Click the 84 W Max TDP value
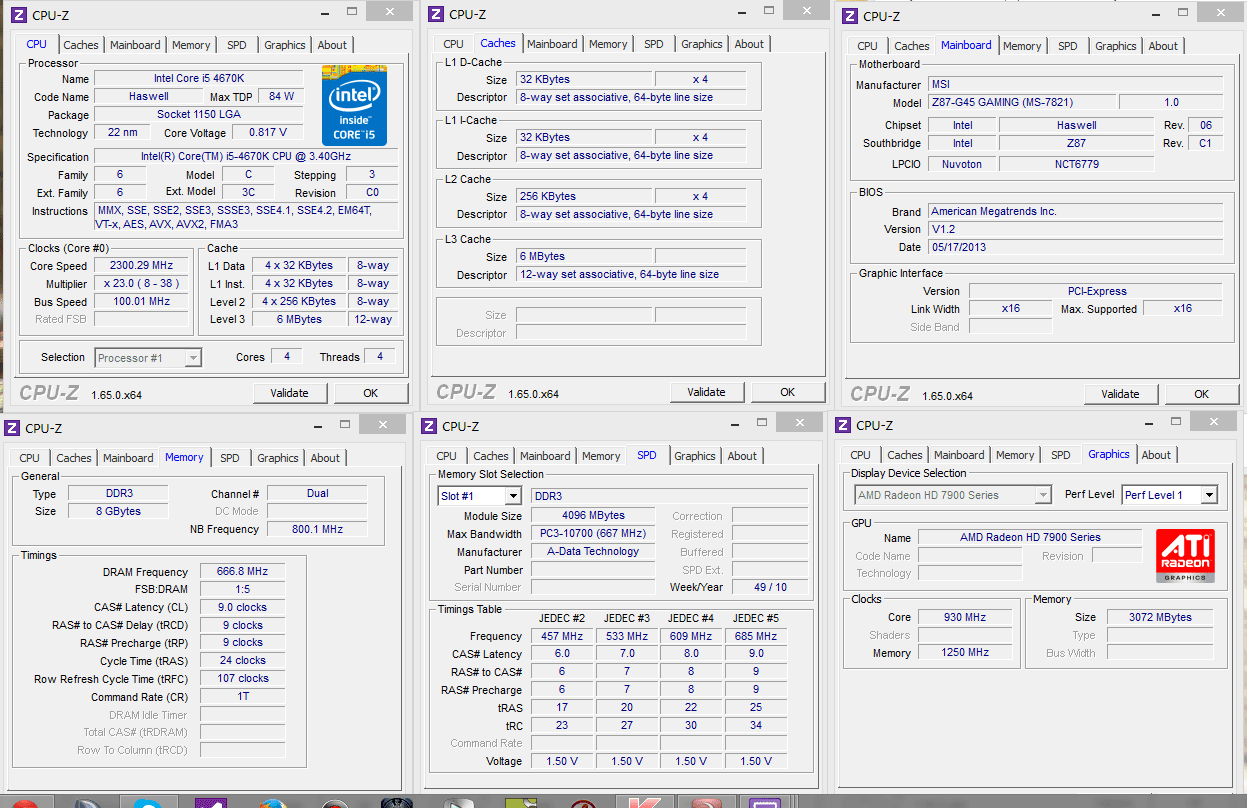This screenshot has height=808, width=1247. [x=282, y=97]
